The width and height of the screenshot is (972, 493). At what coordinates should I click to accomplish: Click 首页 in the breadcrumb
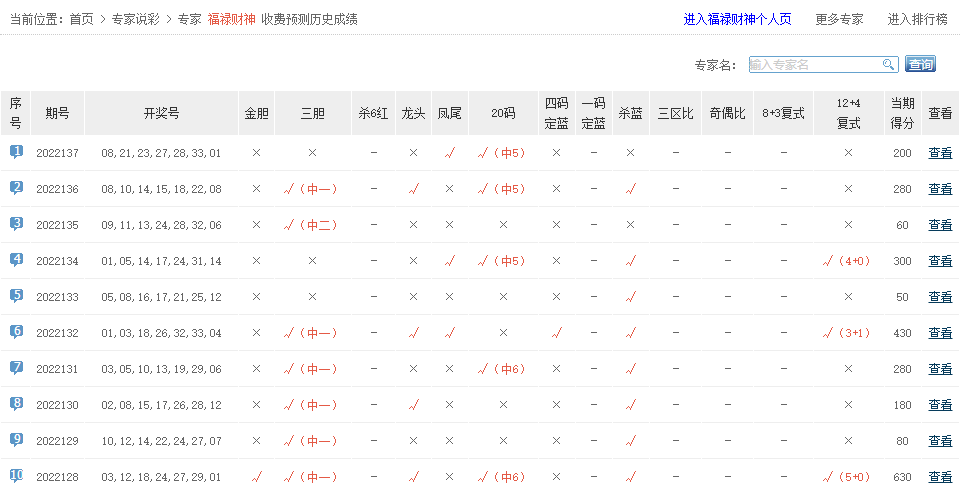click(82, 19)
